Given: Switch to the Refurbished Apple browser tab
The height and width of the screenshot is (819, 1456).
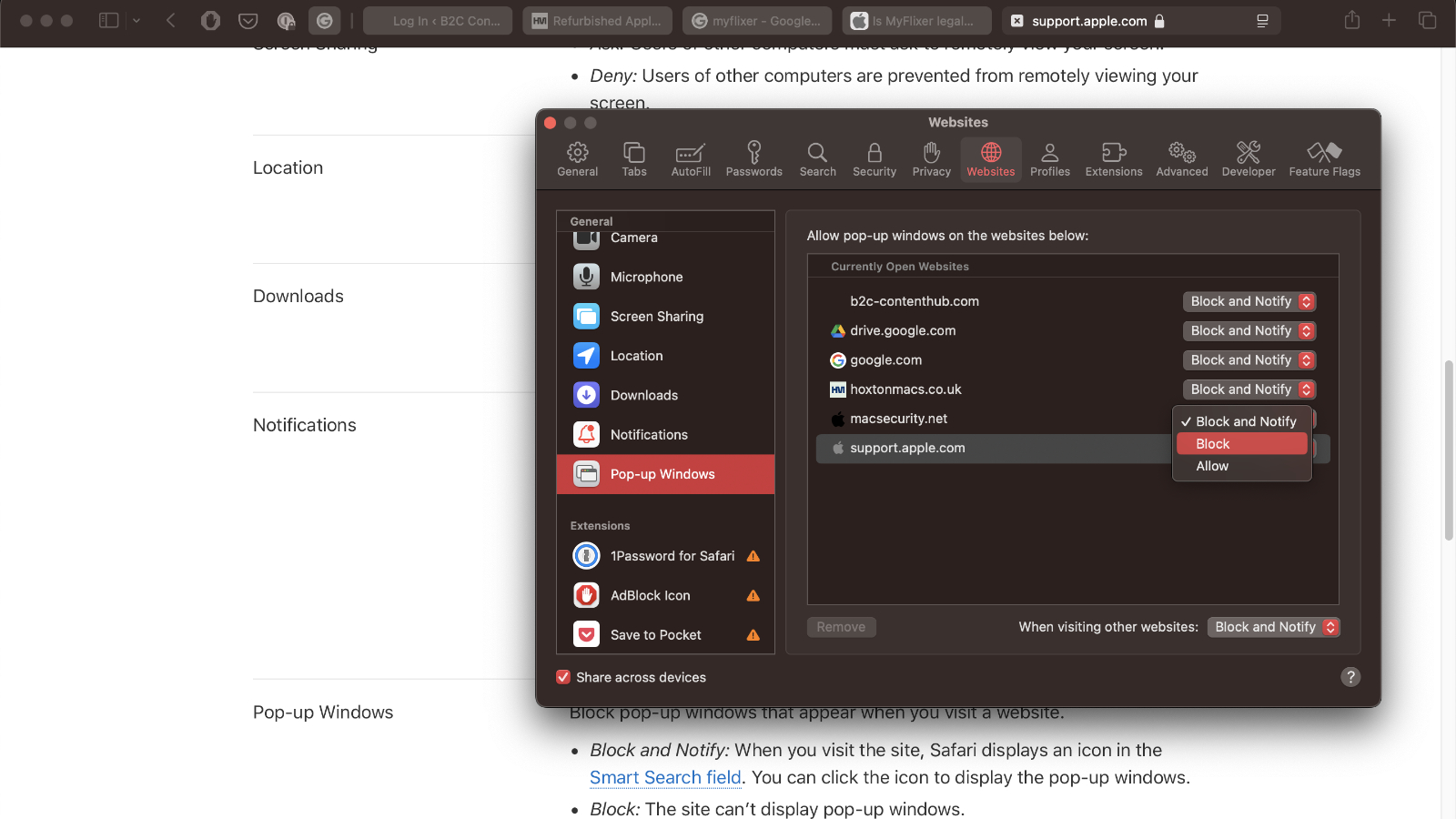Looking at the screenshot, I should tap(597, 21).
